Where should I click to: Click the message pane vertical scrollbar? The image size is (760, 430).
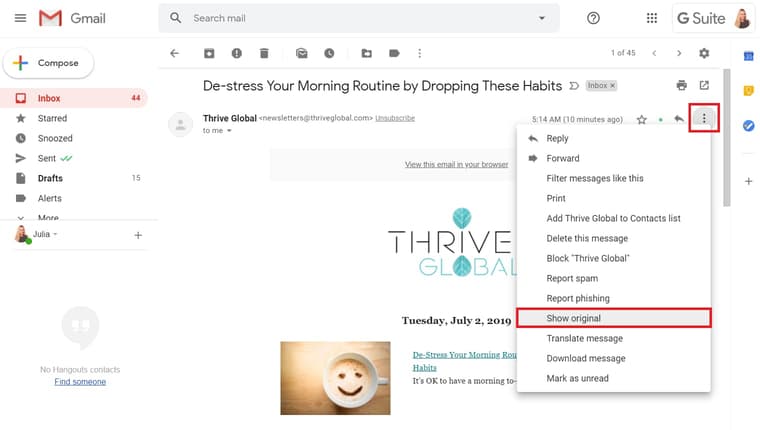coord(727,138)
